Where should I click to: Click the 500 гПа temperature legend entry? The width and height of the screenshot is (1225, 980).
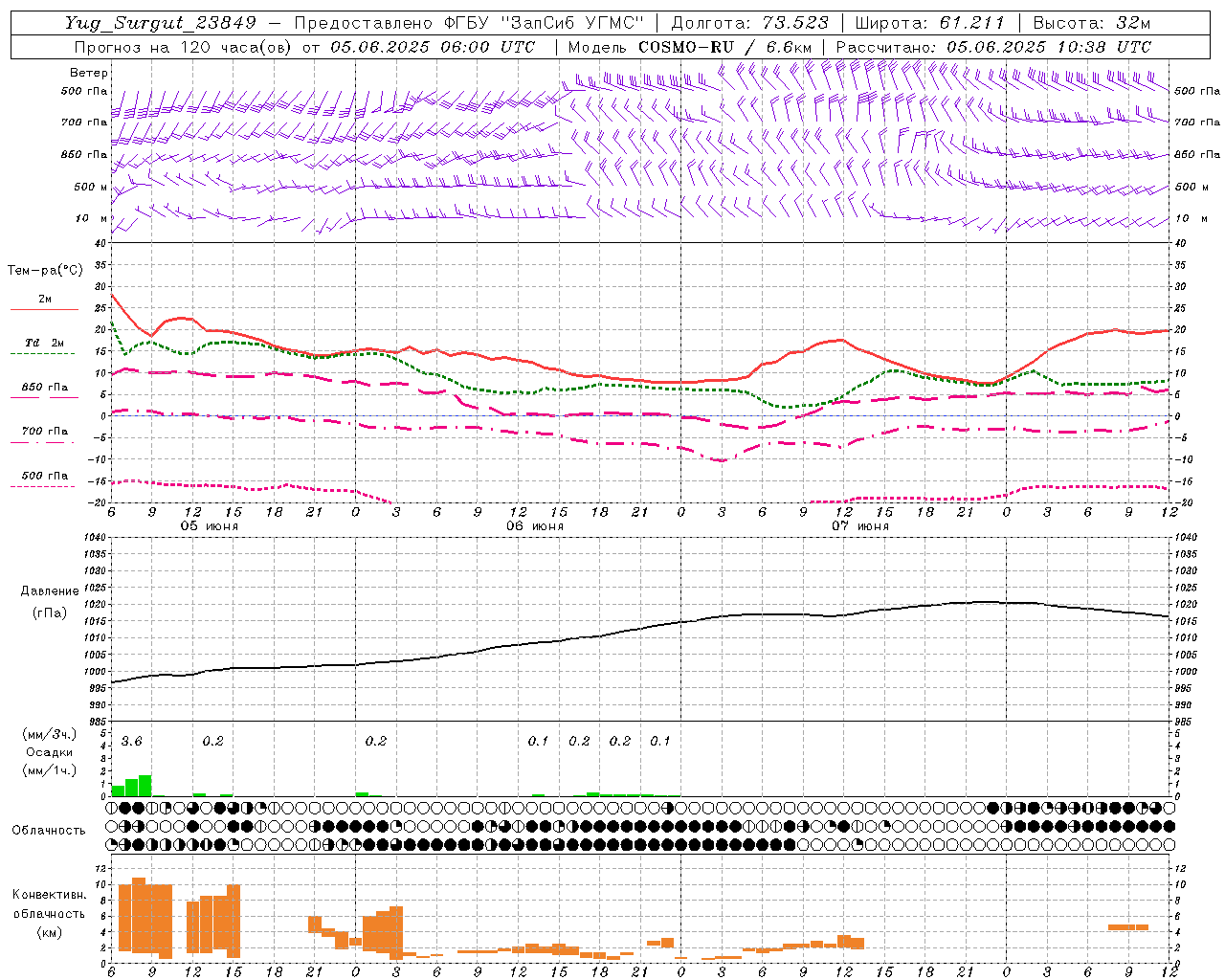44,477
